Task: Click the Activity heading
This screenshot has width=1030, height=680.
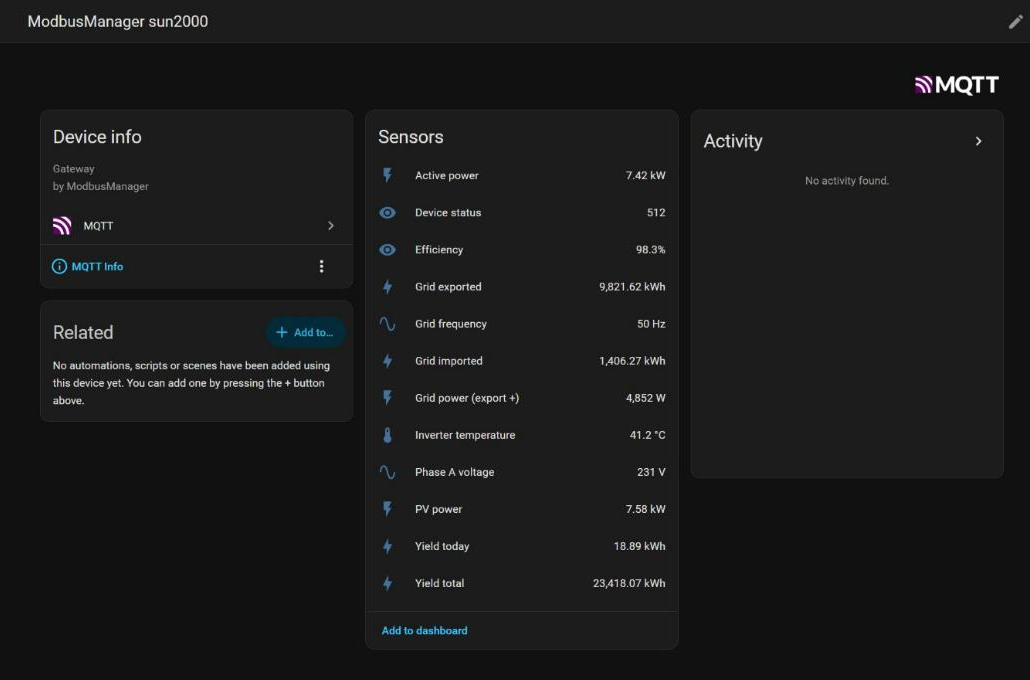Action: (733, 141)
